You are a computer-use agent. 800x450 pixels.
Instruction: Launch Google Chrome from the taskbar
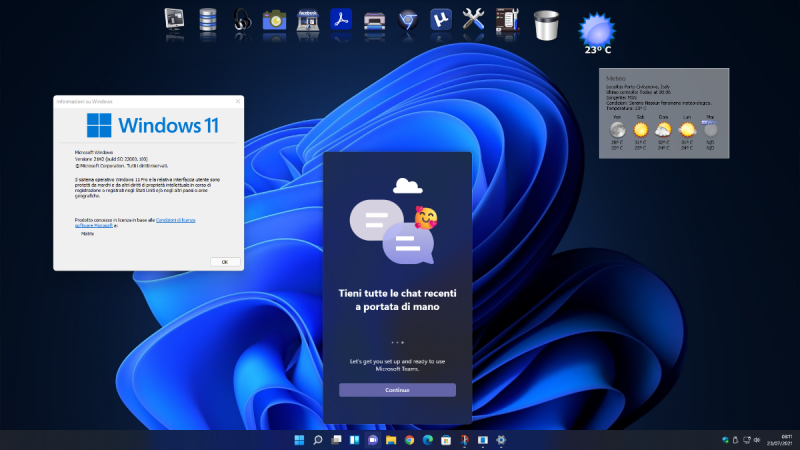click(410, 440)
